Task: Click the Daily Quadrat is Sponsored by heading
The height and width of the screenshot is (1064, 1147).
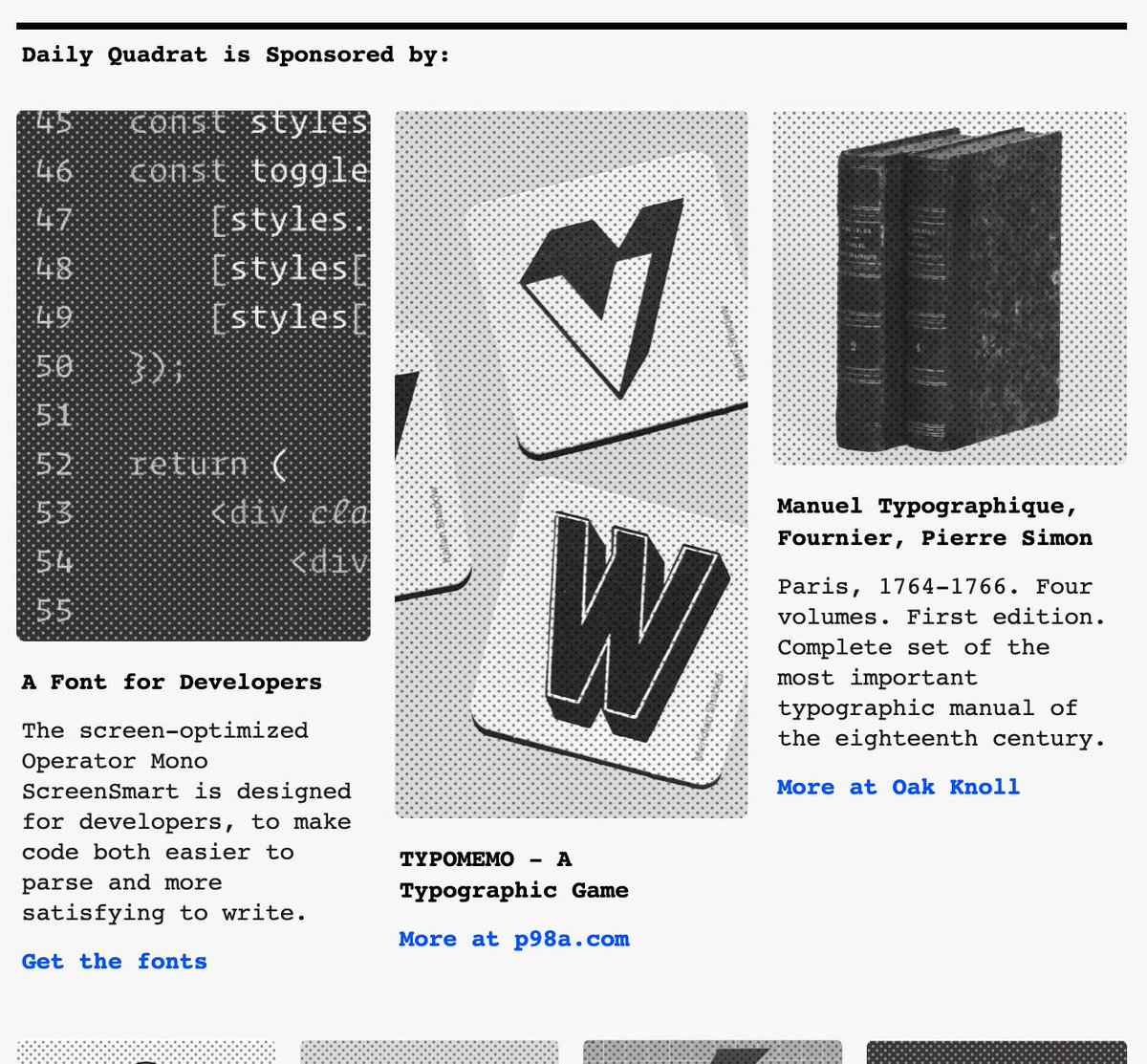Action: (235, 54)
